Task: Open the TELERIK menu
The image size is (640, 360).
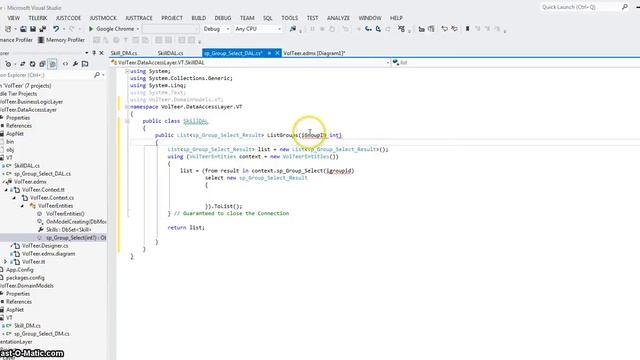Action: pyautogui.click(x=38, y=18)
